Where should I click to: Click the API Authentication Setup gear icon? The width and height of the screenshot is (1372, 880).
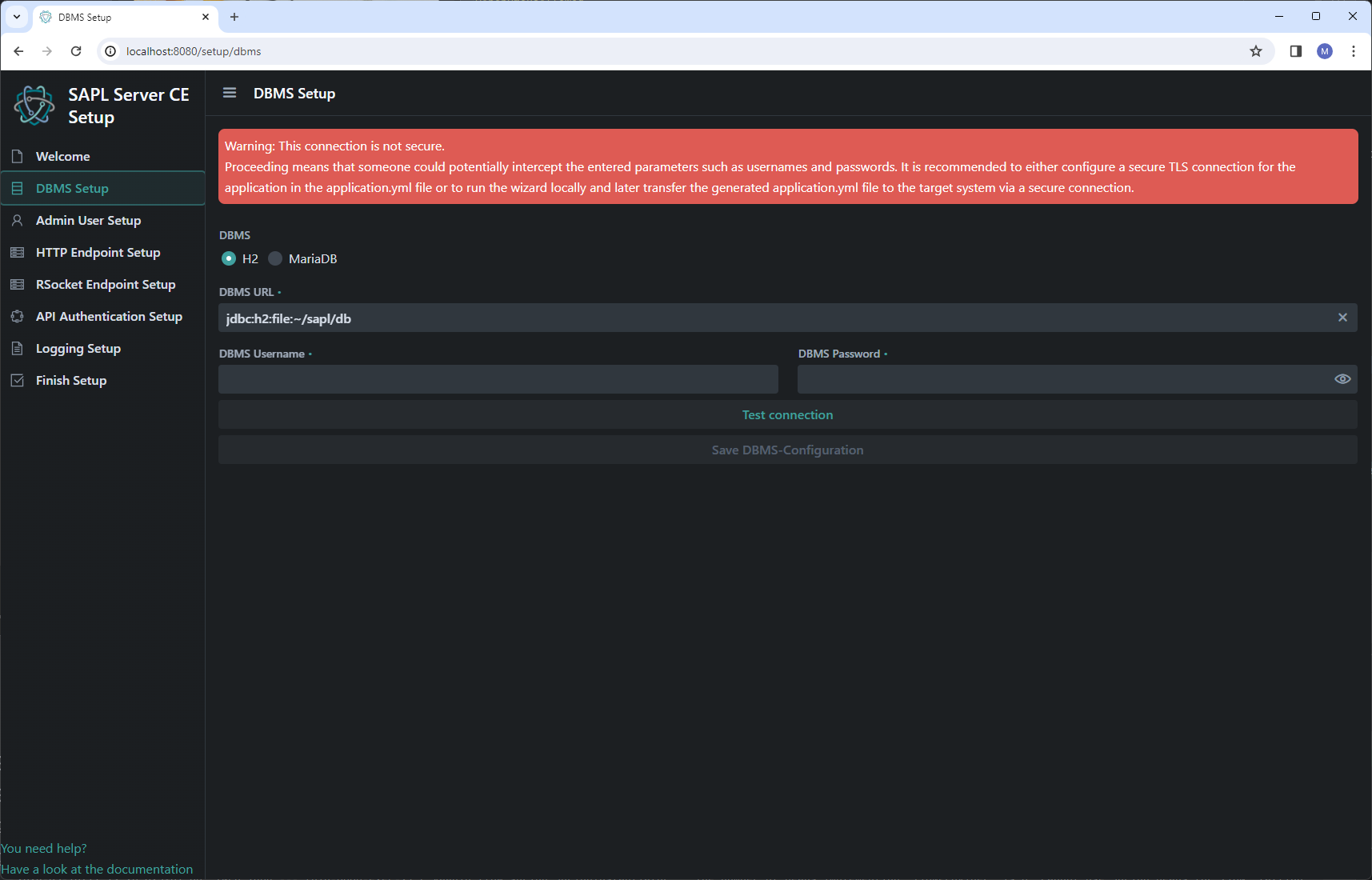[17, 316]
